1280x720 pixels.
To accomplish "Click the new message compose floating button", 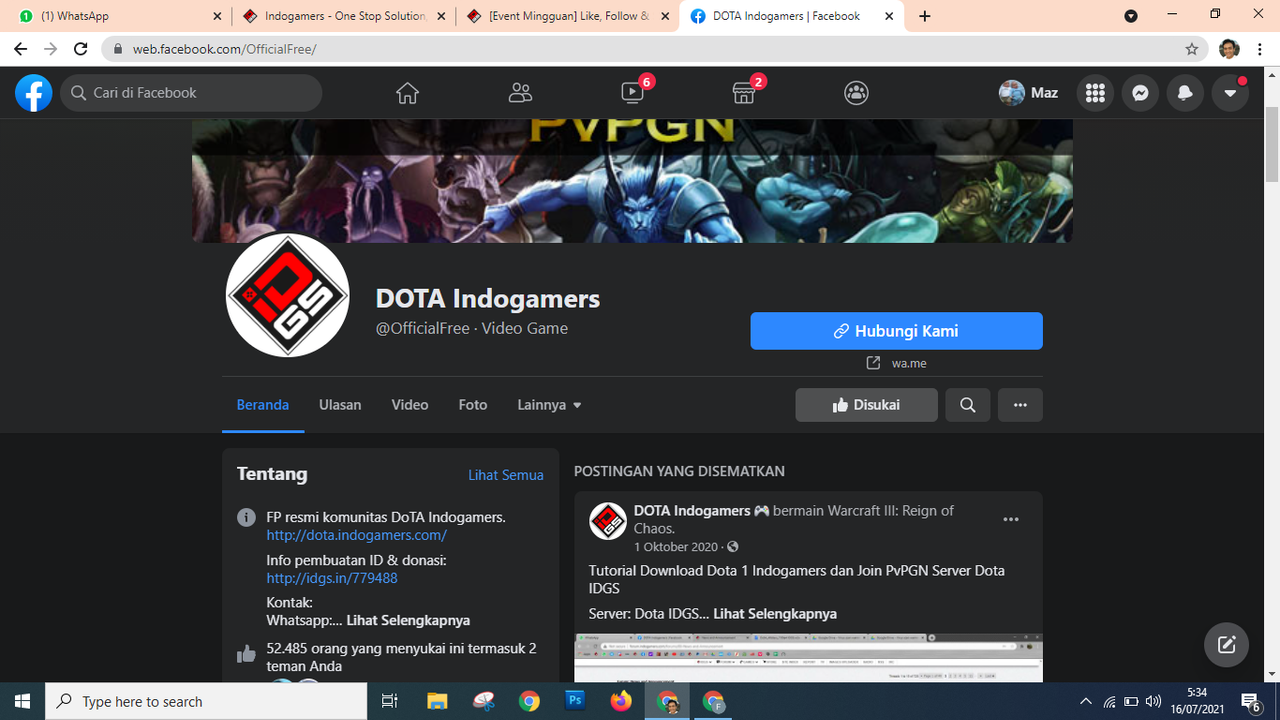I will point(1227,645).
